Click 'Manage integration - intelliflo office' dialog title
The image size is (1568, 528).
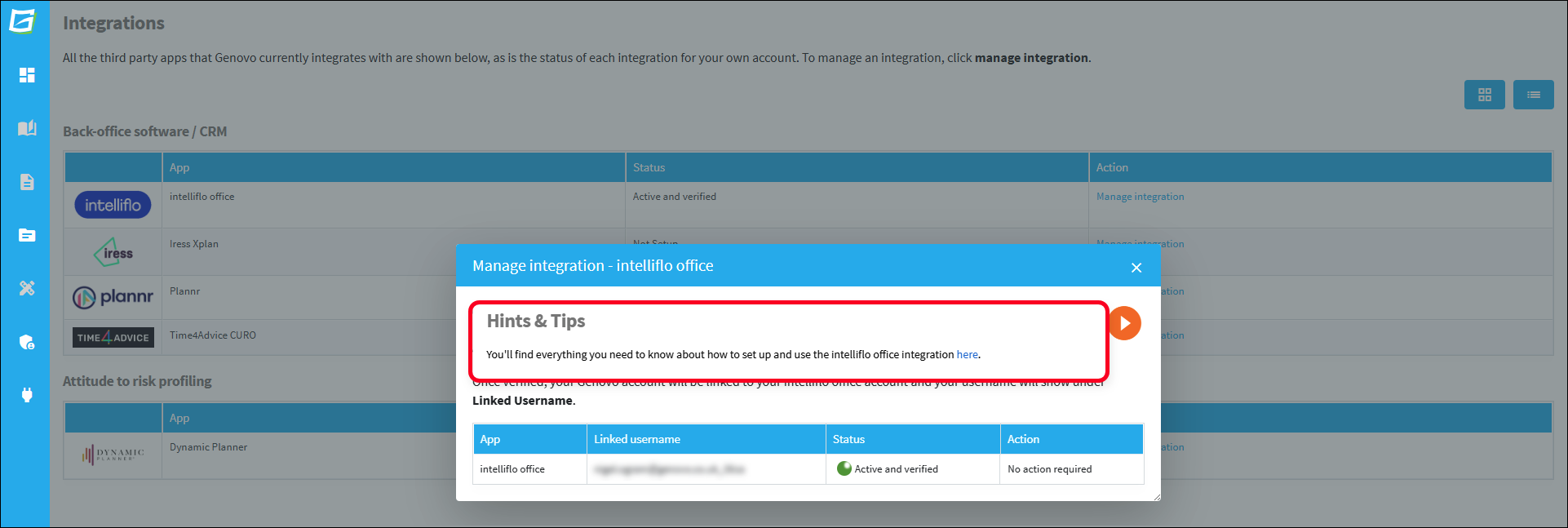(x=593, y=266)
